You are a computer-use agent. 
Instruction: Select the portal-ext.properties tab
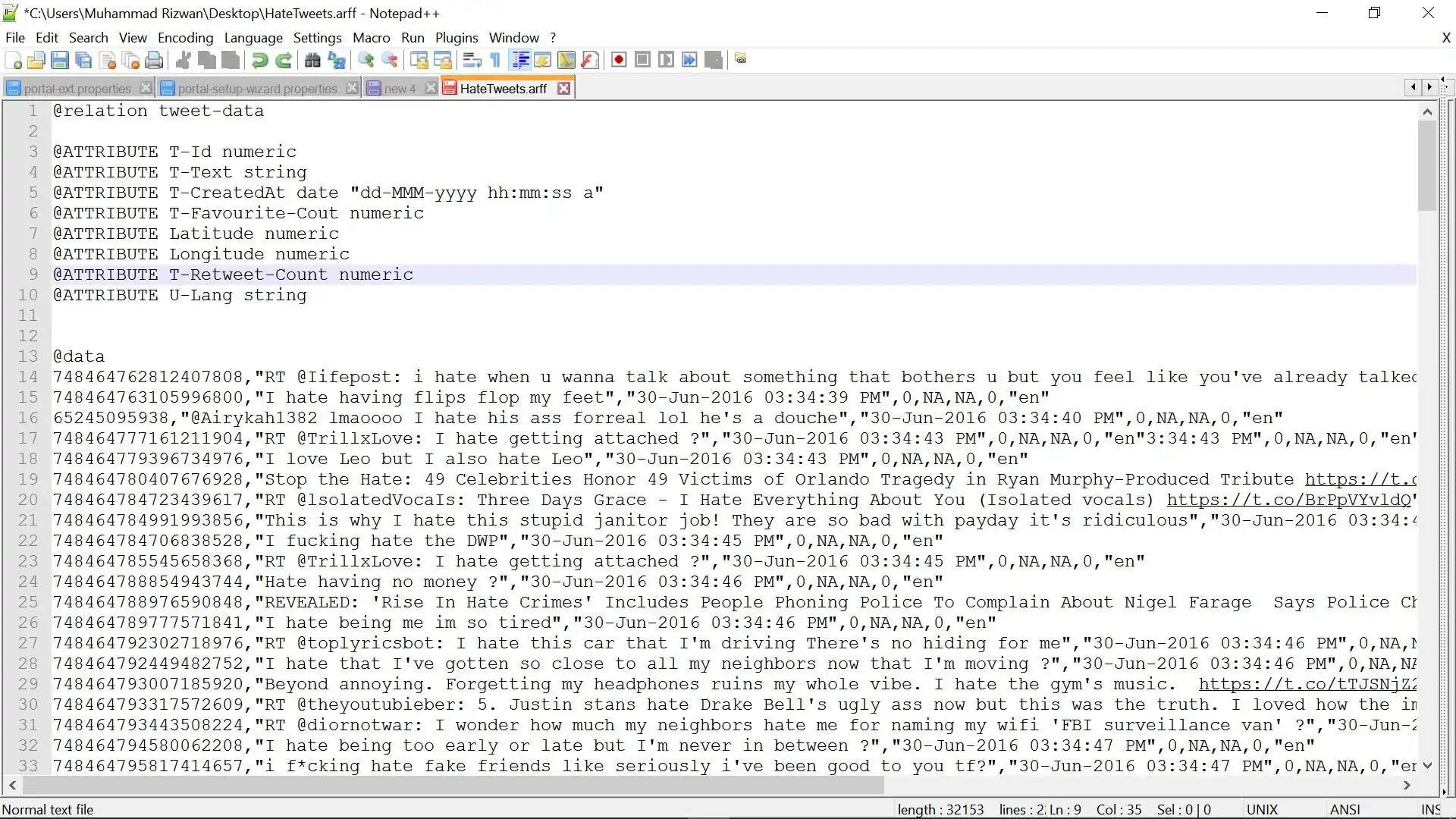click(78, 89)
